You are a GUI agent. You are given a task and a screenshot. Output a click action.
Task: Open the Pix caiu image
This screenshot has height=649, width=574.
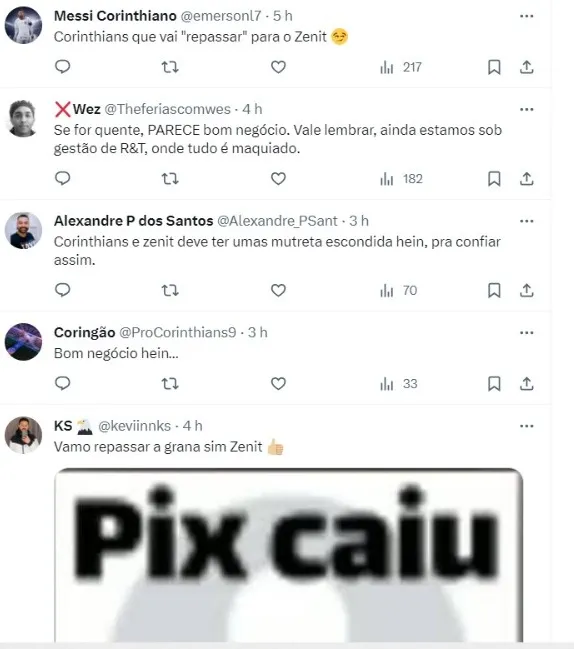click(x=288, y=555)
